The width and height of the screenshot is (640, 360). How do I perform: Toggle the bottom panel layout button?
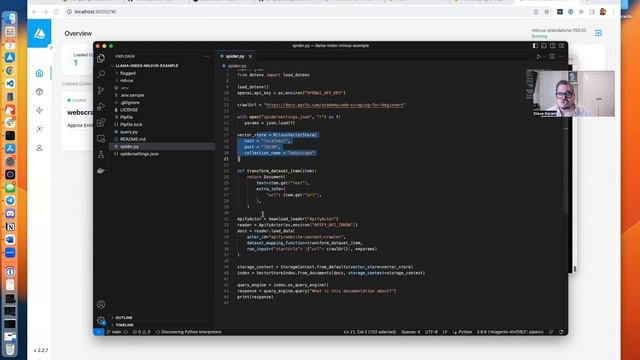544,46
